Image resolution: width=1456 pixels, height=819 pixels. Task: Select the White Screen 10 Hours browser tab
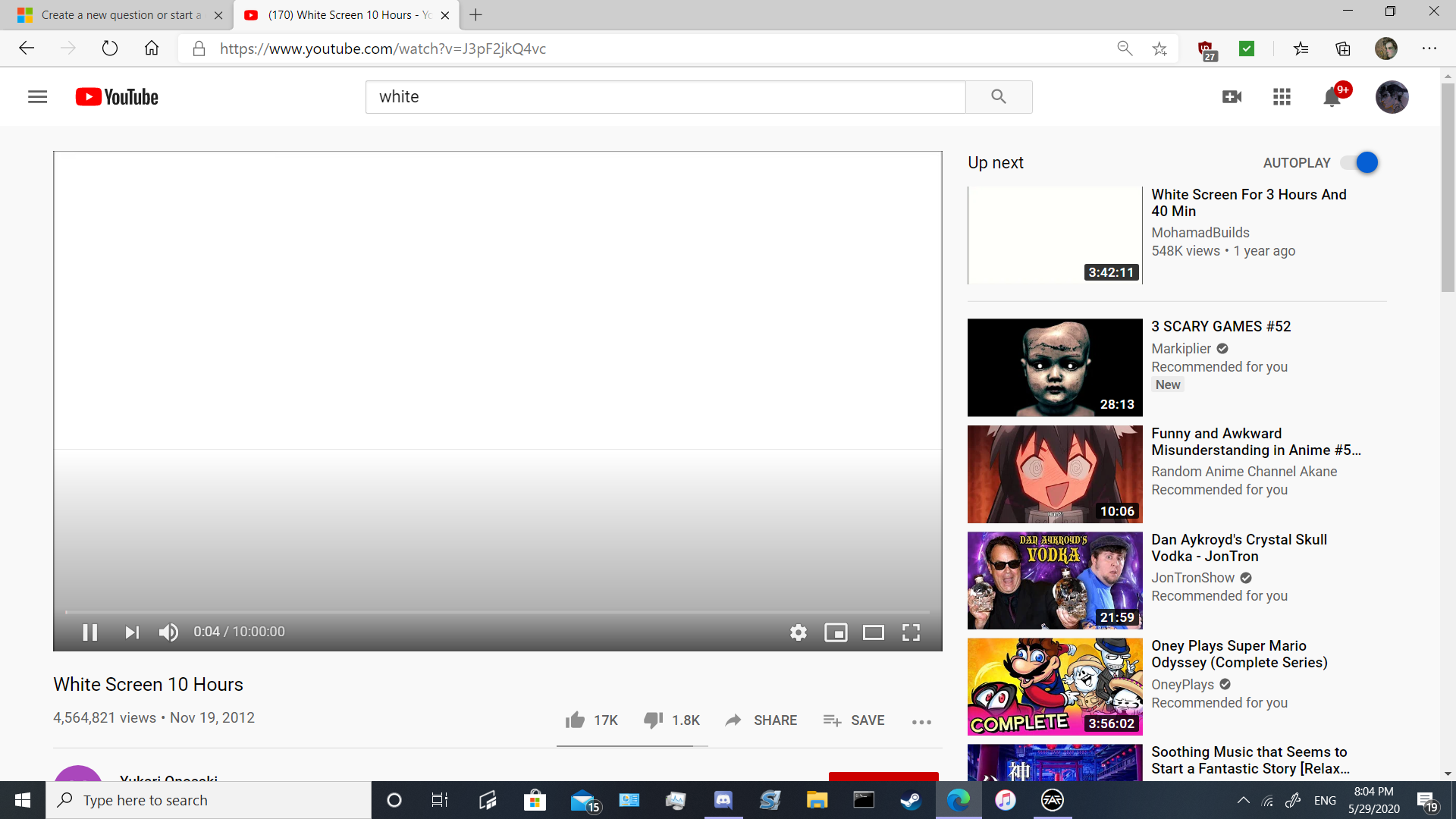click(x=346, y=15)
